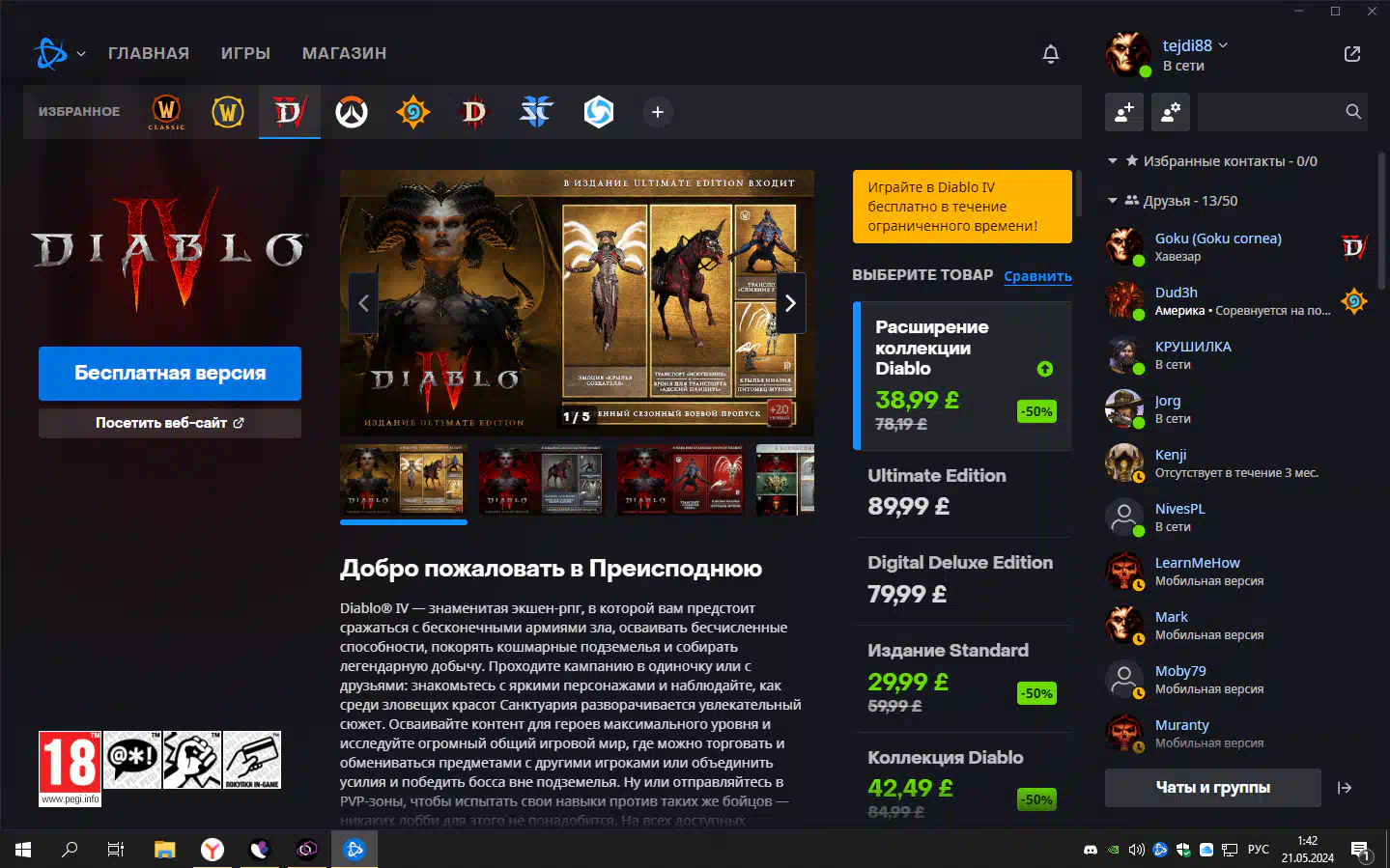This screenshot has width=1390, height=868.
Task: Open Hearthstone from favorites bar
Action: 413,112
